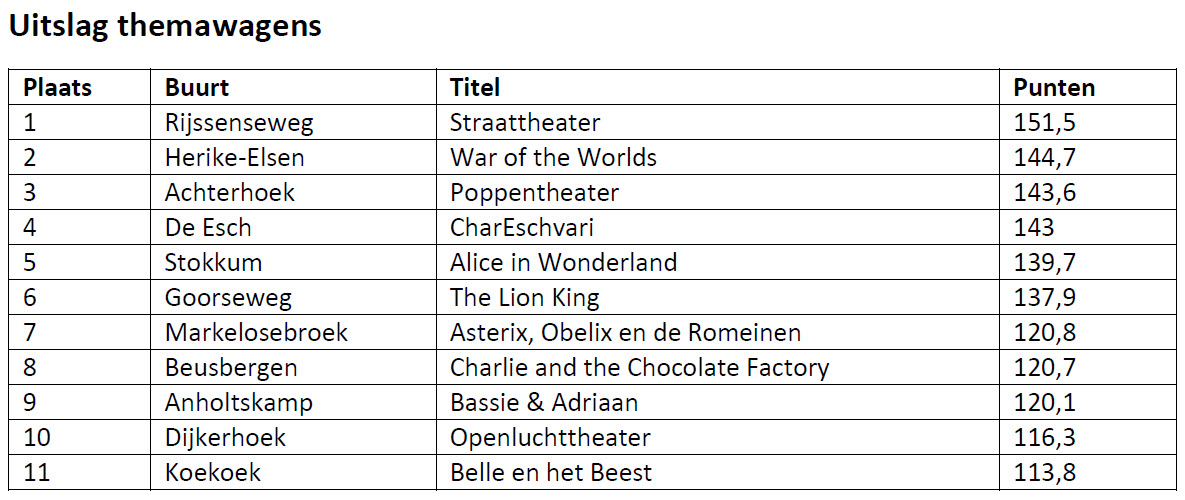This screenshot has width=1185, height=500.
Task: Click the 'Titel' column header
Action: 475,88
